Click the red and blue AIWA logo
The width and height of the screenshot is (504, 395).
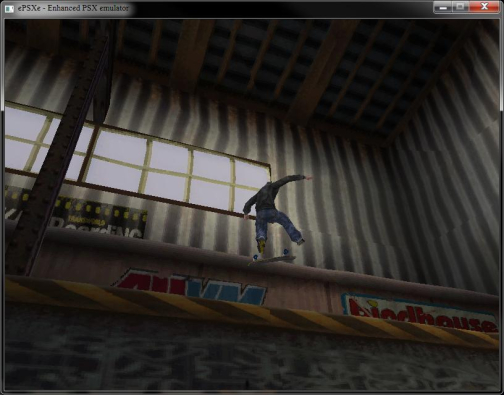190,286
